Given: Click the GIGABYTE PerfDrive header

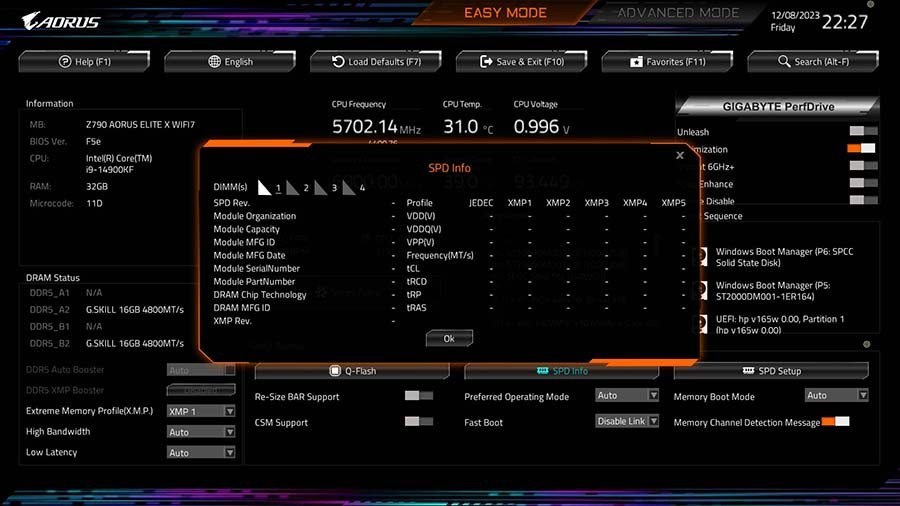Looking at the screenshot, I should click(778, 107).
